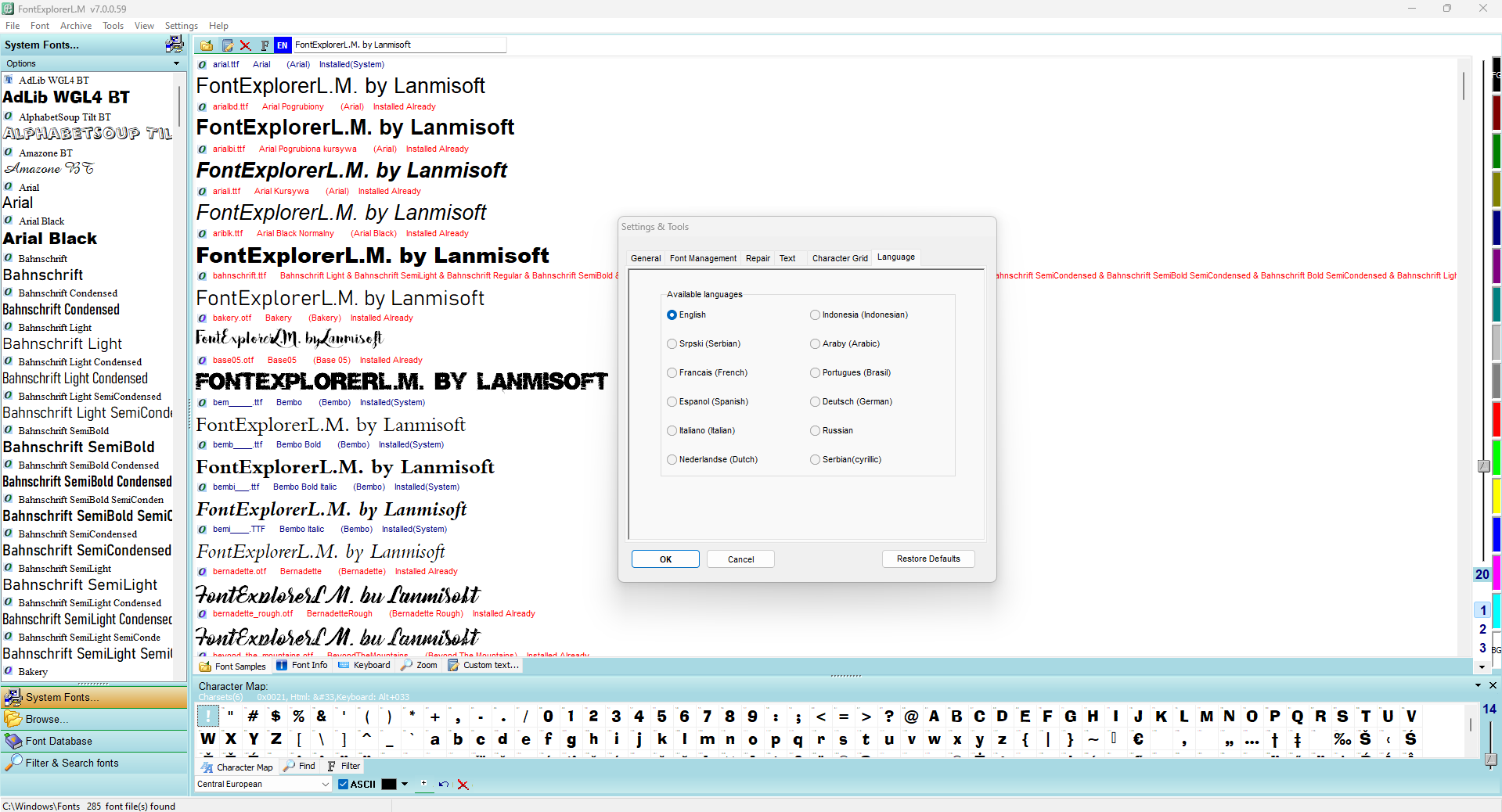
Task: Click the black color swatch beside ASCII
Action: tap(389, 784)
